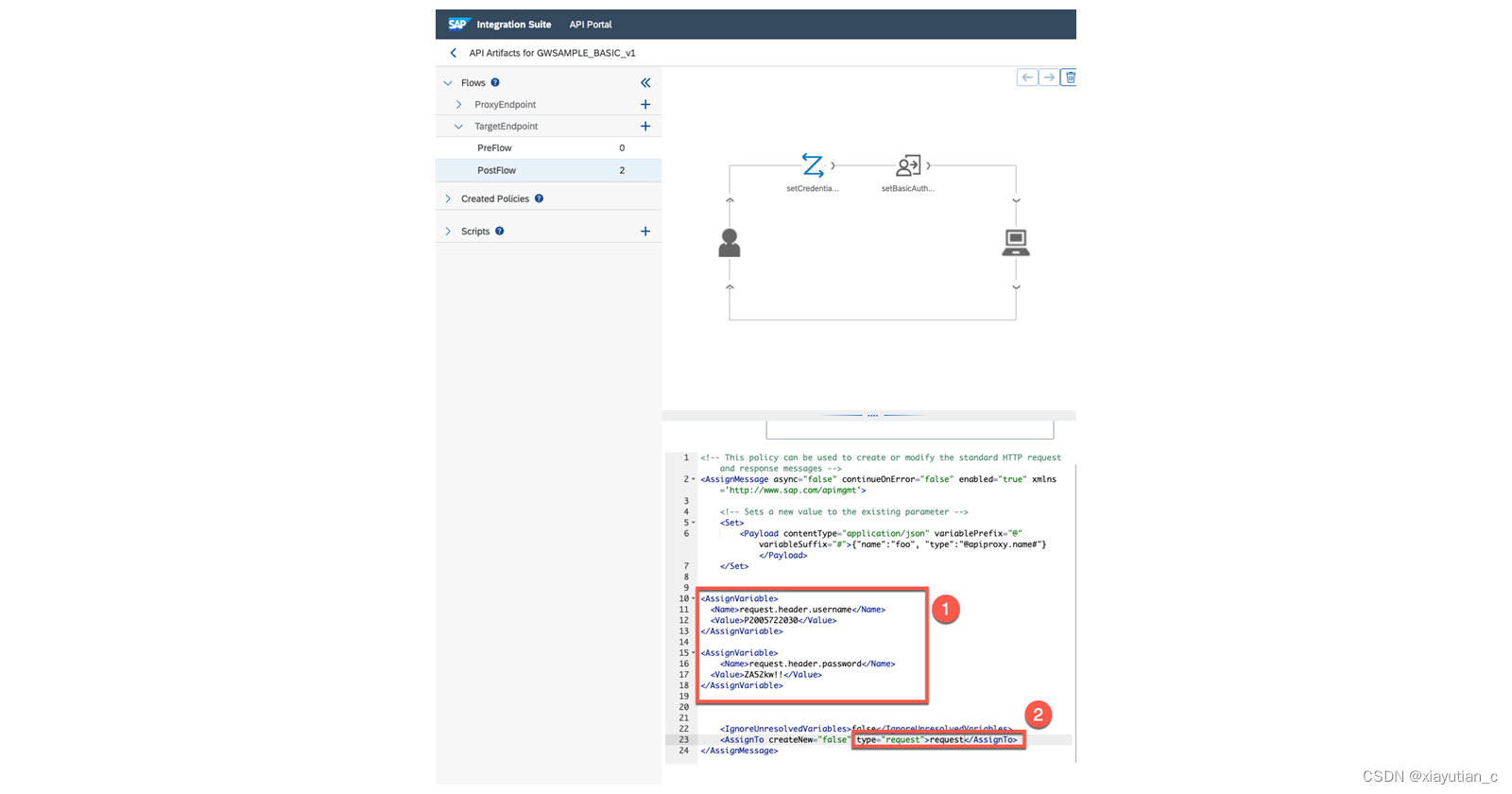Click the PostFlow count value 2

(x=622, y=170)
